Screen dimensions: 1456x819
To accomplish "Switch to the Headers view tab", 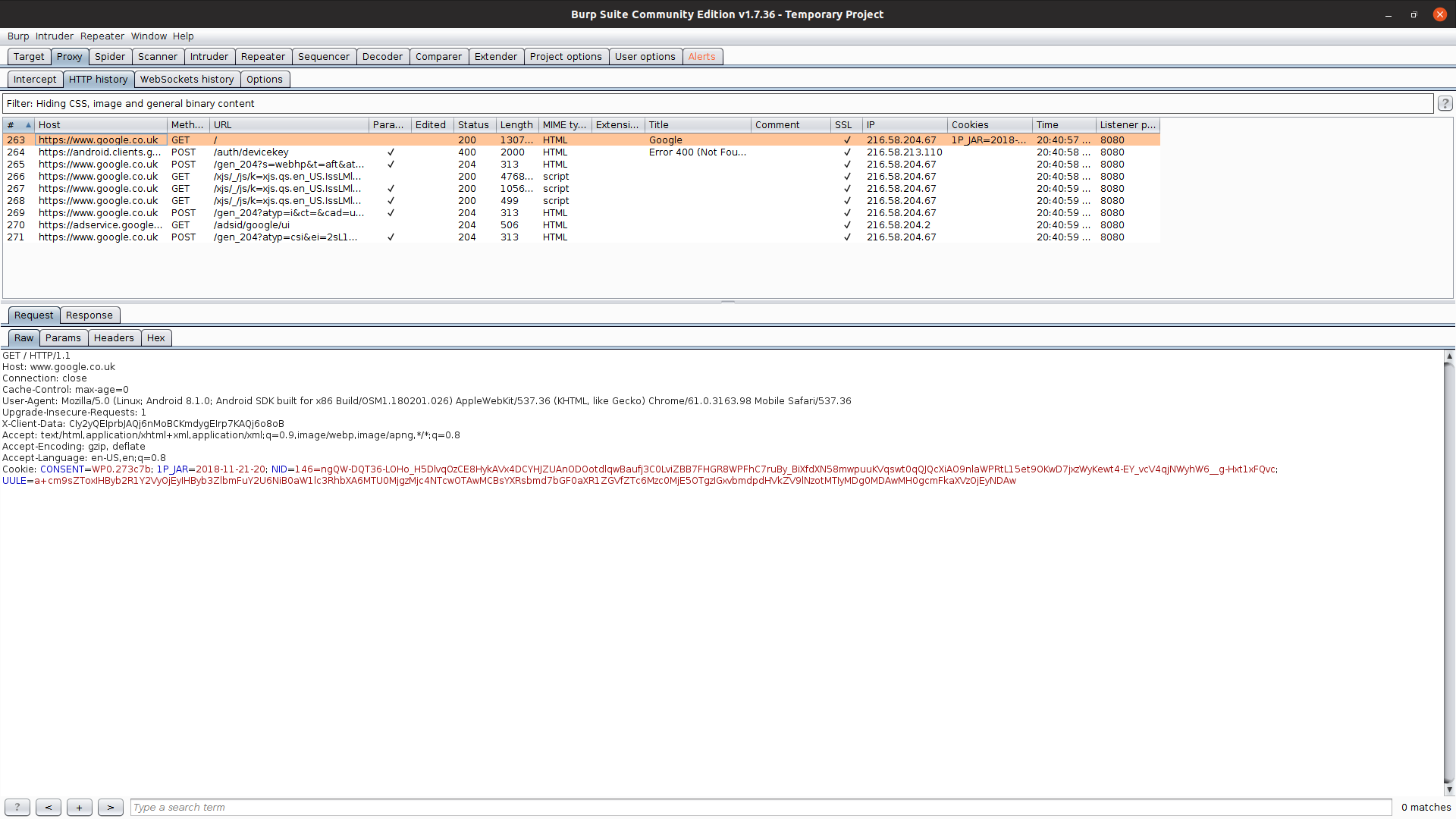I will (x=114, y=338).
